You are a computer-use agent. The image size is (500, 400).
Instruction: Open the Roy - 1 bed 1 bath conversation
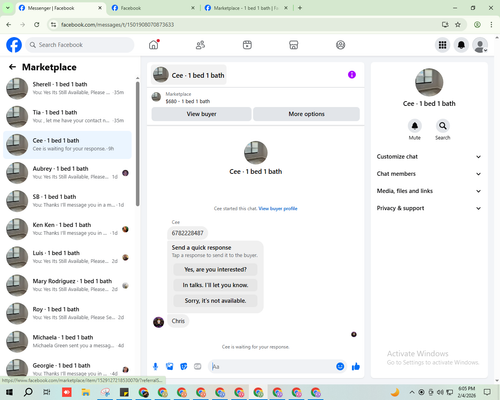point(68,313)
